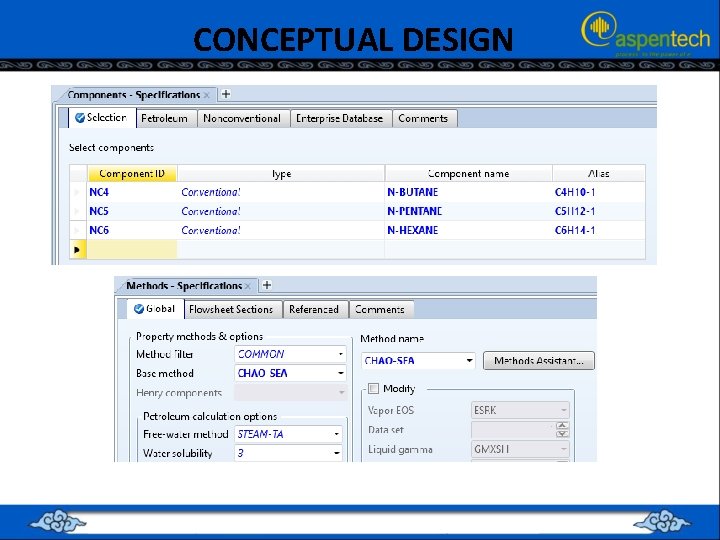The image size is (720, 540).
Task: Open the Henry components dropdown
Action: (341, 393)
